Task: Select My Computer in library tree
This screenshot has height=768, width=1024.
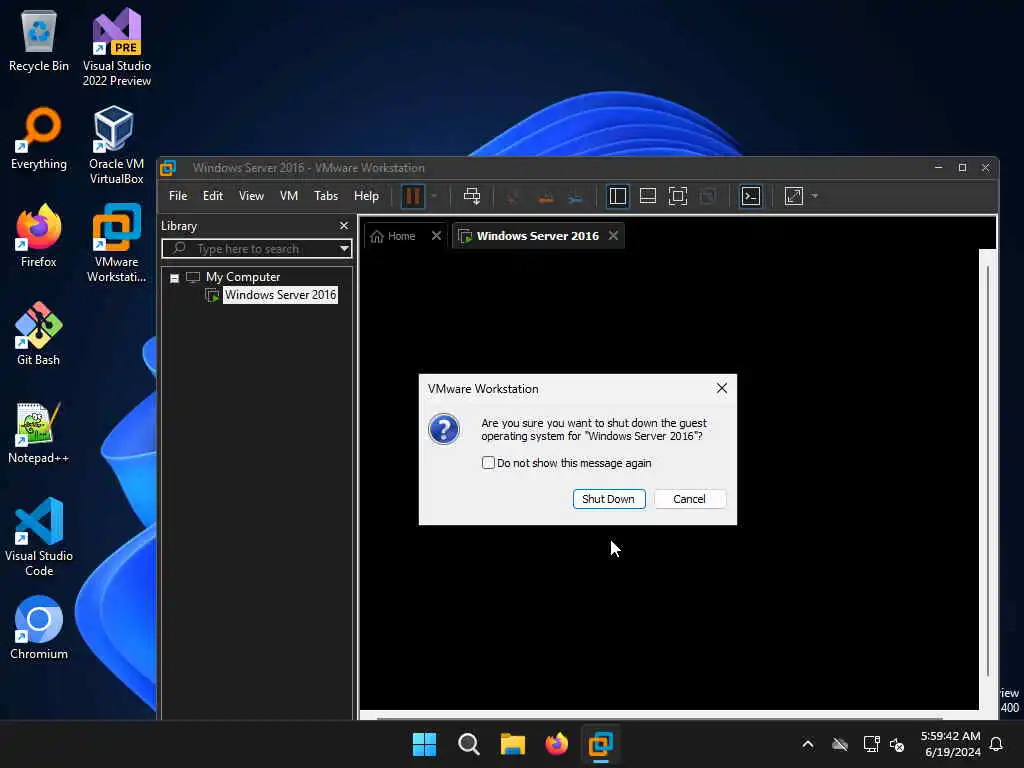Action: (x=242, y=277)
